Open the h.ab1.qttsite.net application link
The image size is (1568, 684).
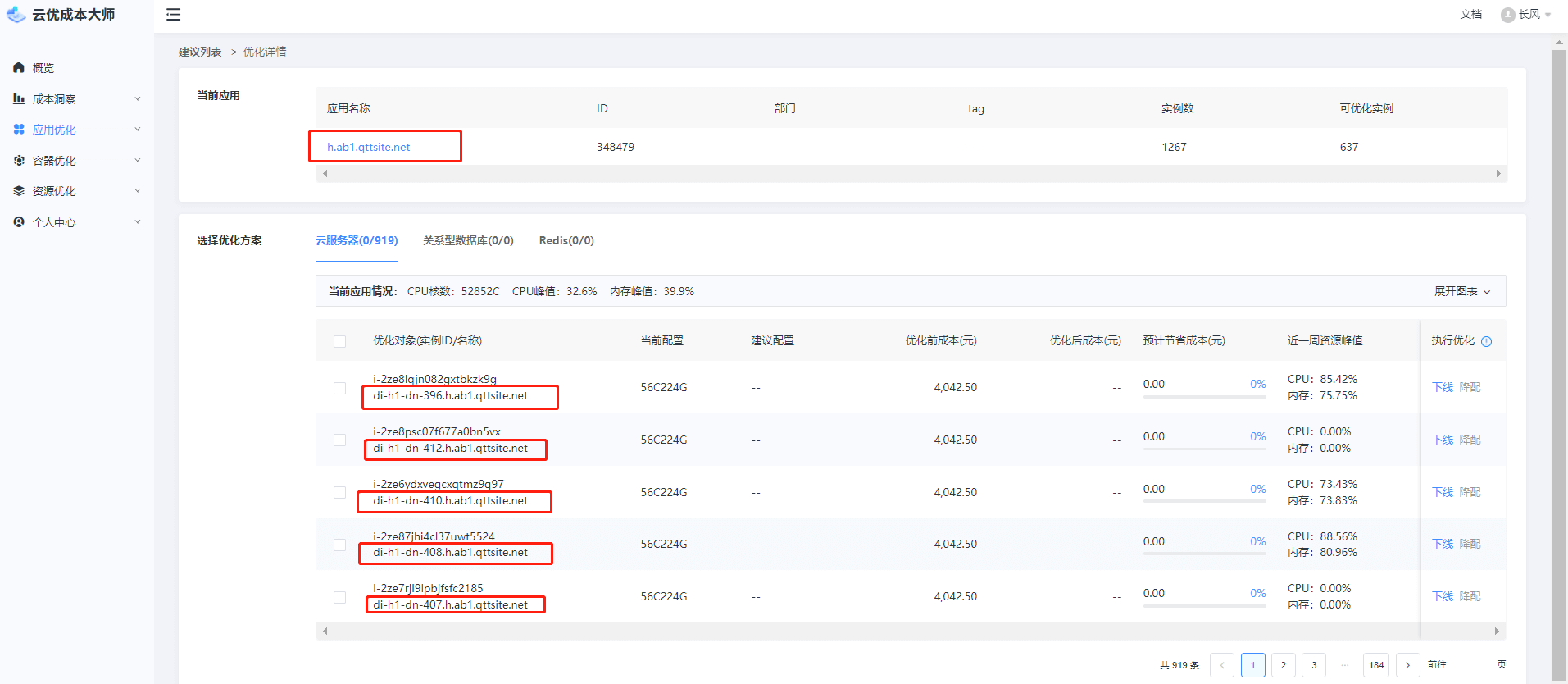tap(368, 147)
